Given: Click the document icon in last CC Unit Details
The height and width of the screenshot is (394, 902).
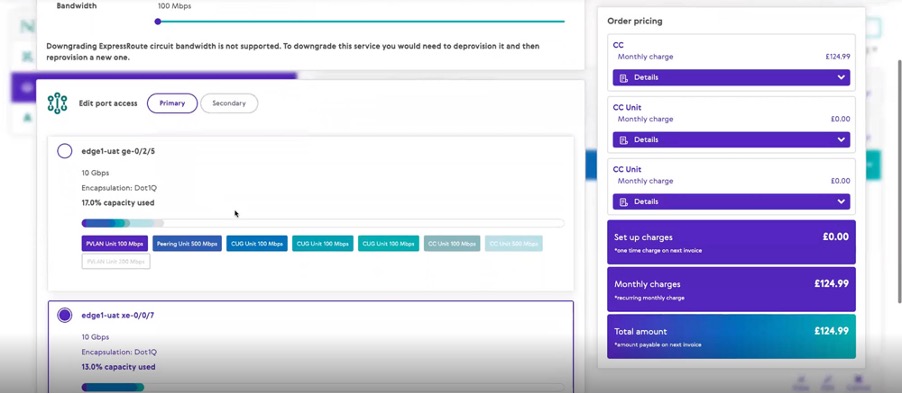Looking at the screenshot, I should pos(624,202).
